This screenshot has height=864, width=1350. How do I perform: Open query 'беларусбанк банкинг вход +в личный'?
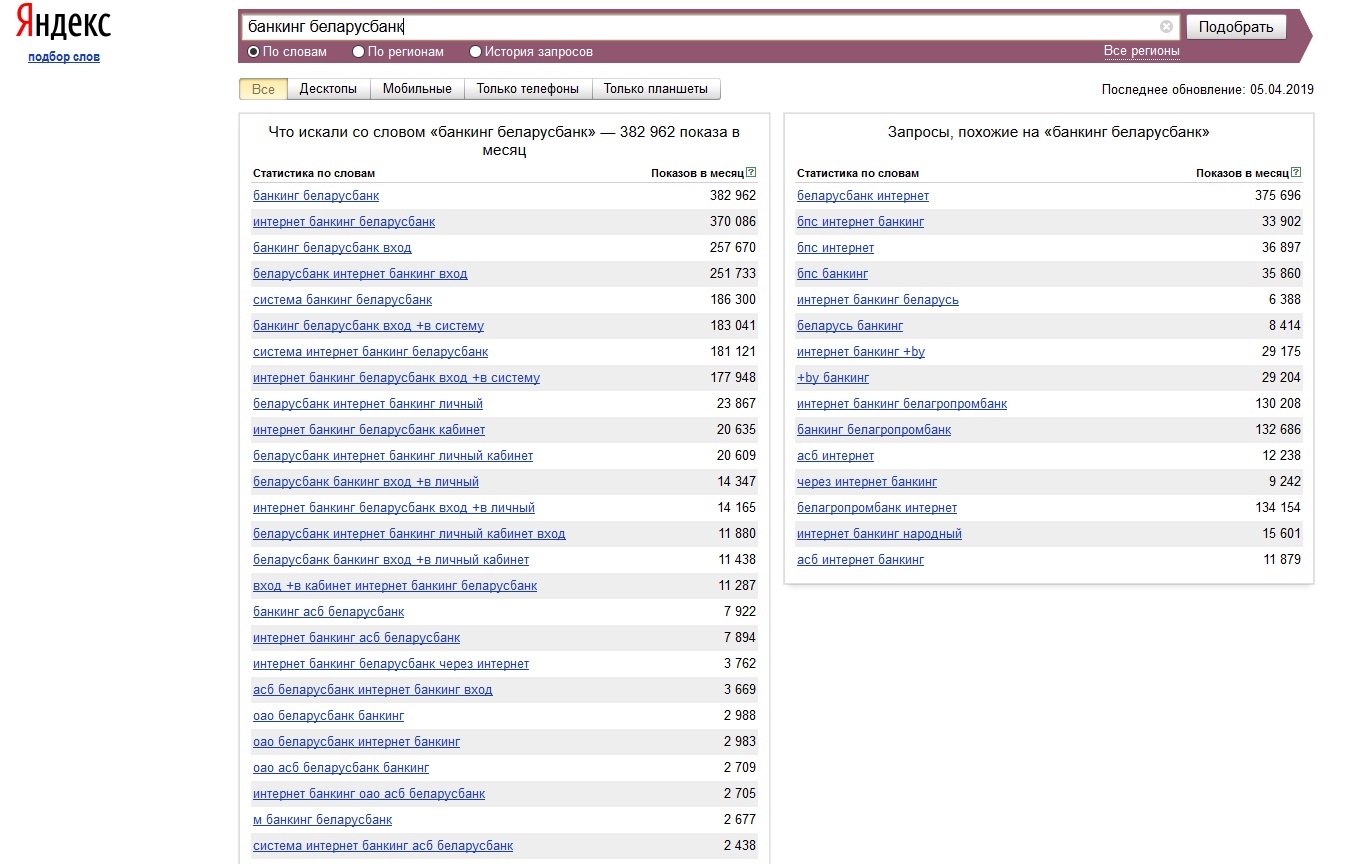click(x=366, y=482)
